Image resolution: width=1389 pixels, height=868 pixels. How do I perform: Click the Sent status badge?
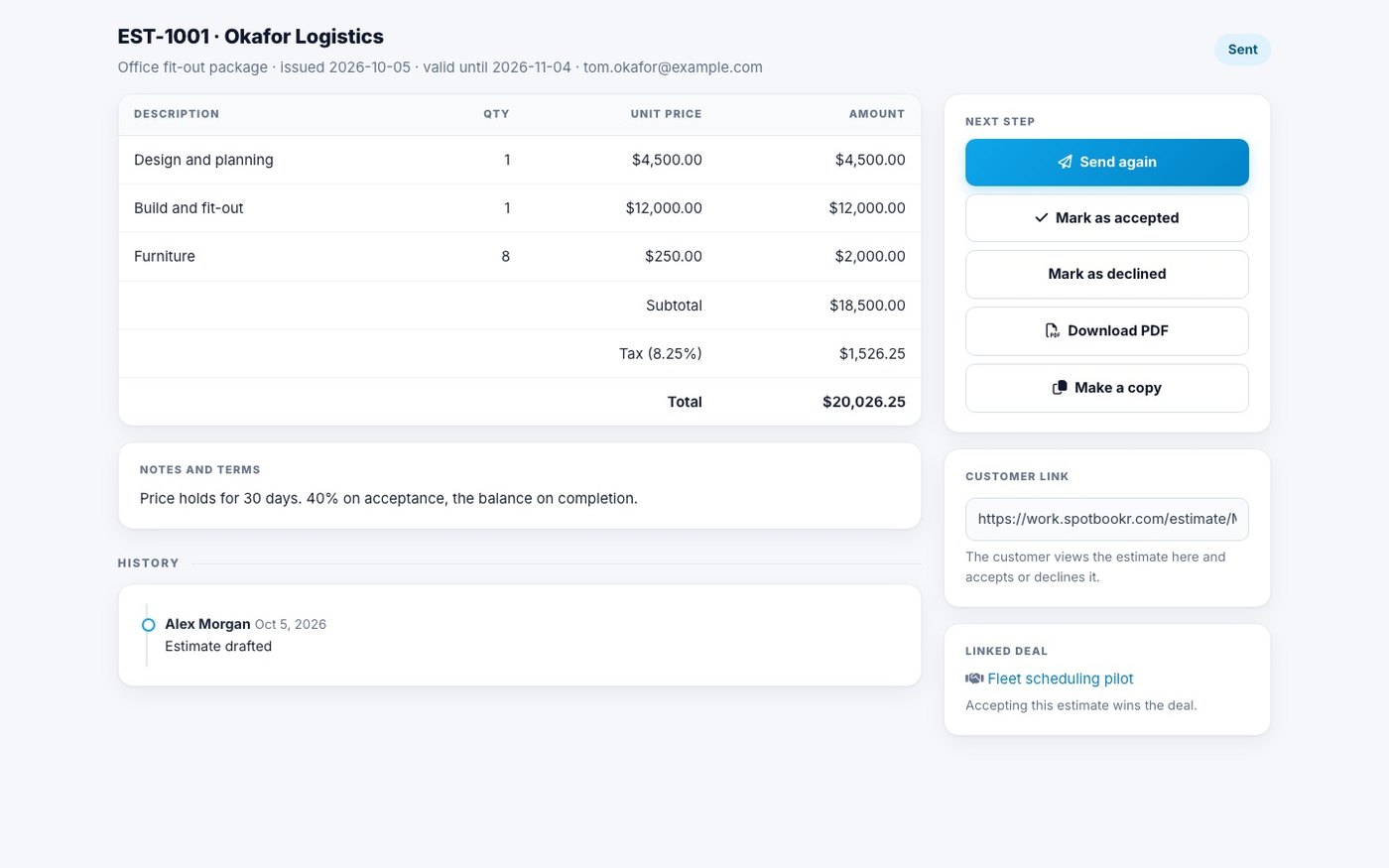[x=1242, y=50]
